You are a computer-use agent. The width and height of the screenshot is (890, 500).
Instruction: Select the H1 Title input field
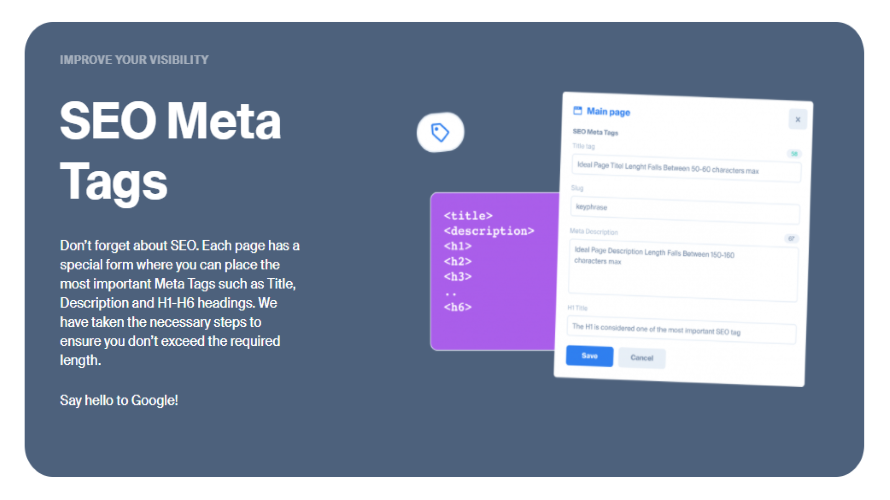tap(680, 331)
